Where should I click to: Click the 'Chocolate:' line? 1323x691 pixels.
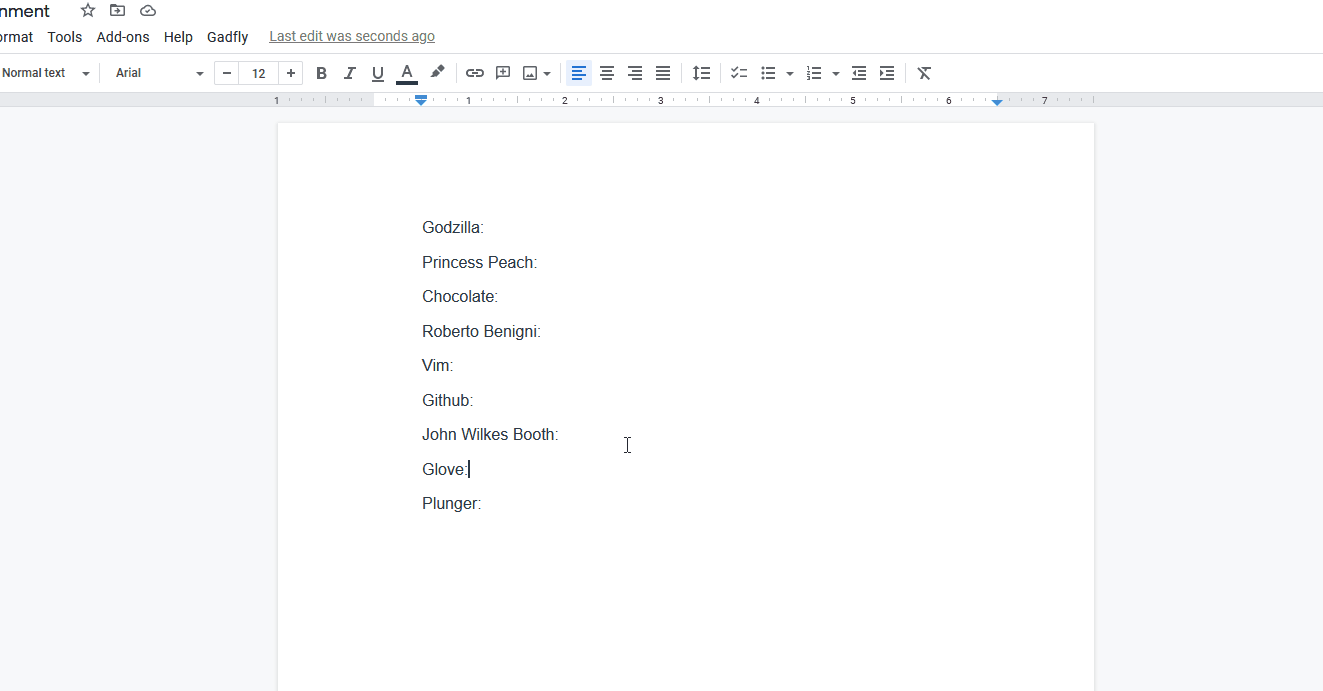pos(460,297)
